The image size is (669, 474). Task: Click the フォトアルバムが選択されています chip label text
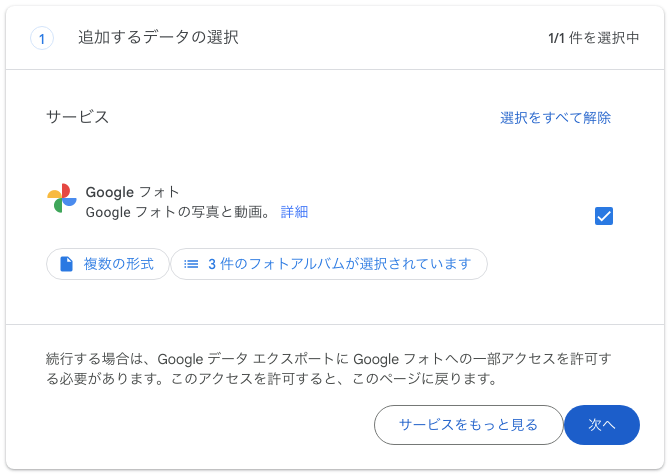360,264
